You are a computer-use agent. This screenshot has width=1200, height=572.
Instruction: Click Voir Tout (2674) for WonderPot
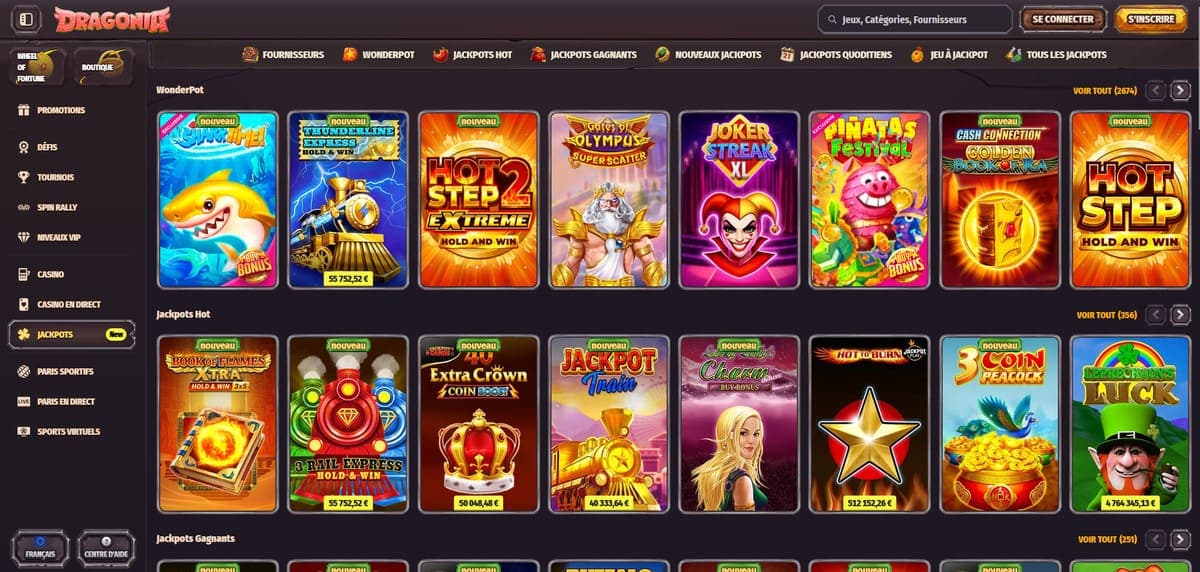[x=1105, y=90]
